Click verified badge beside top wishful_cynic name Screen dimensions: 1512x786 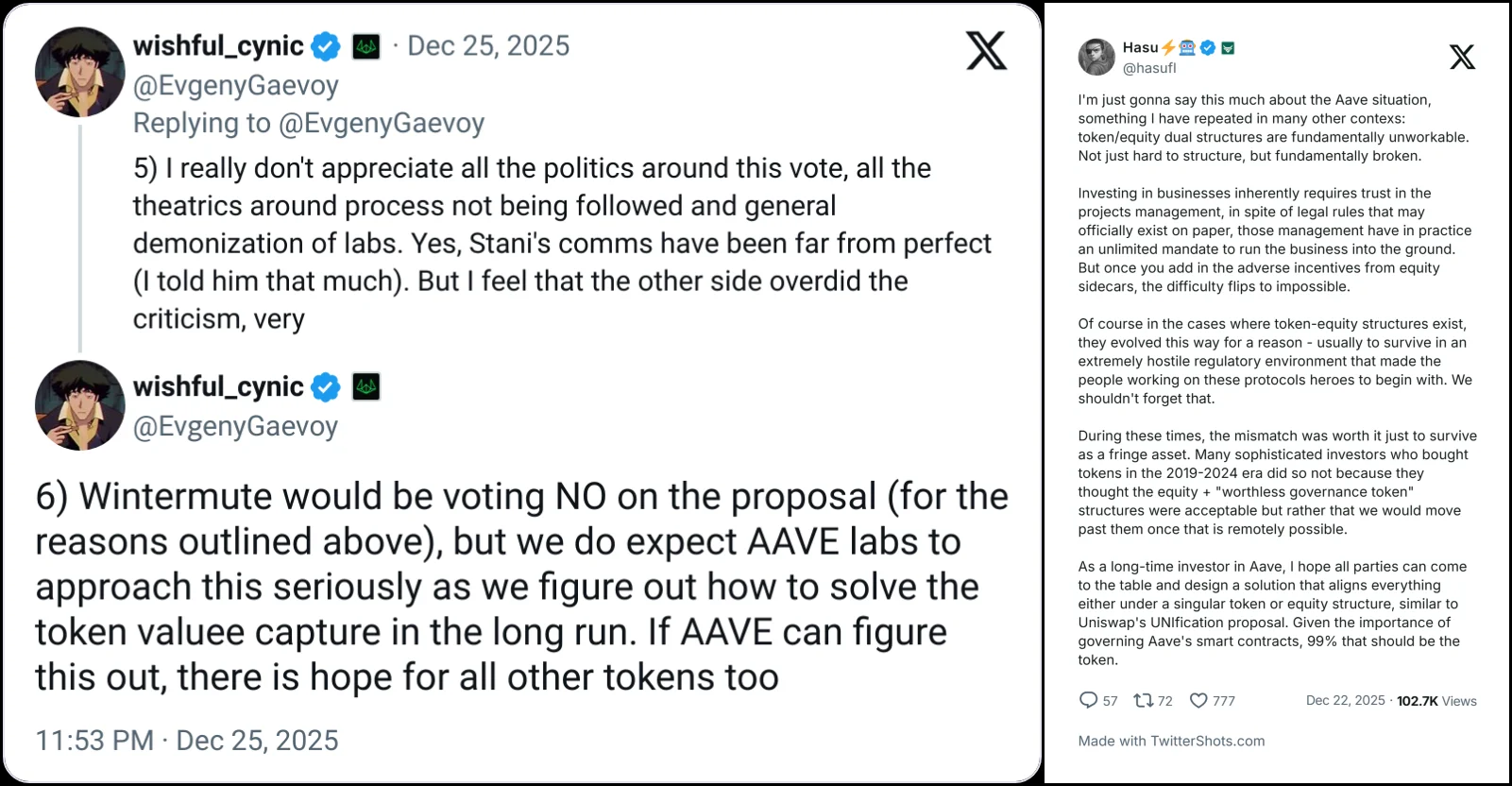(x=326, y=46)
